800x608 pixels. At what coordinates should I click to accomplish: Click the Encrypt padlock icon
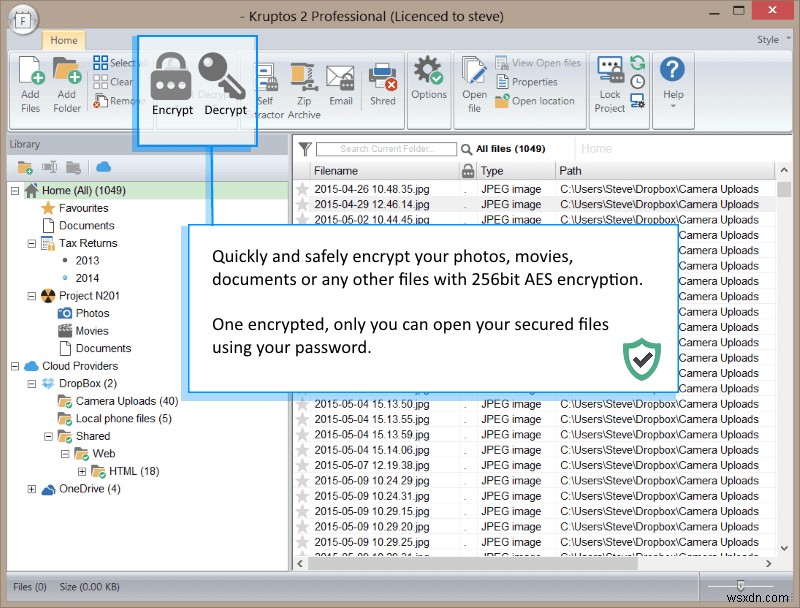pos(171,77)
